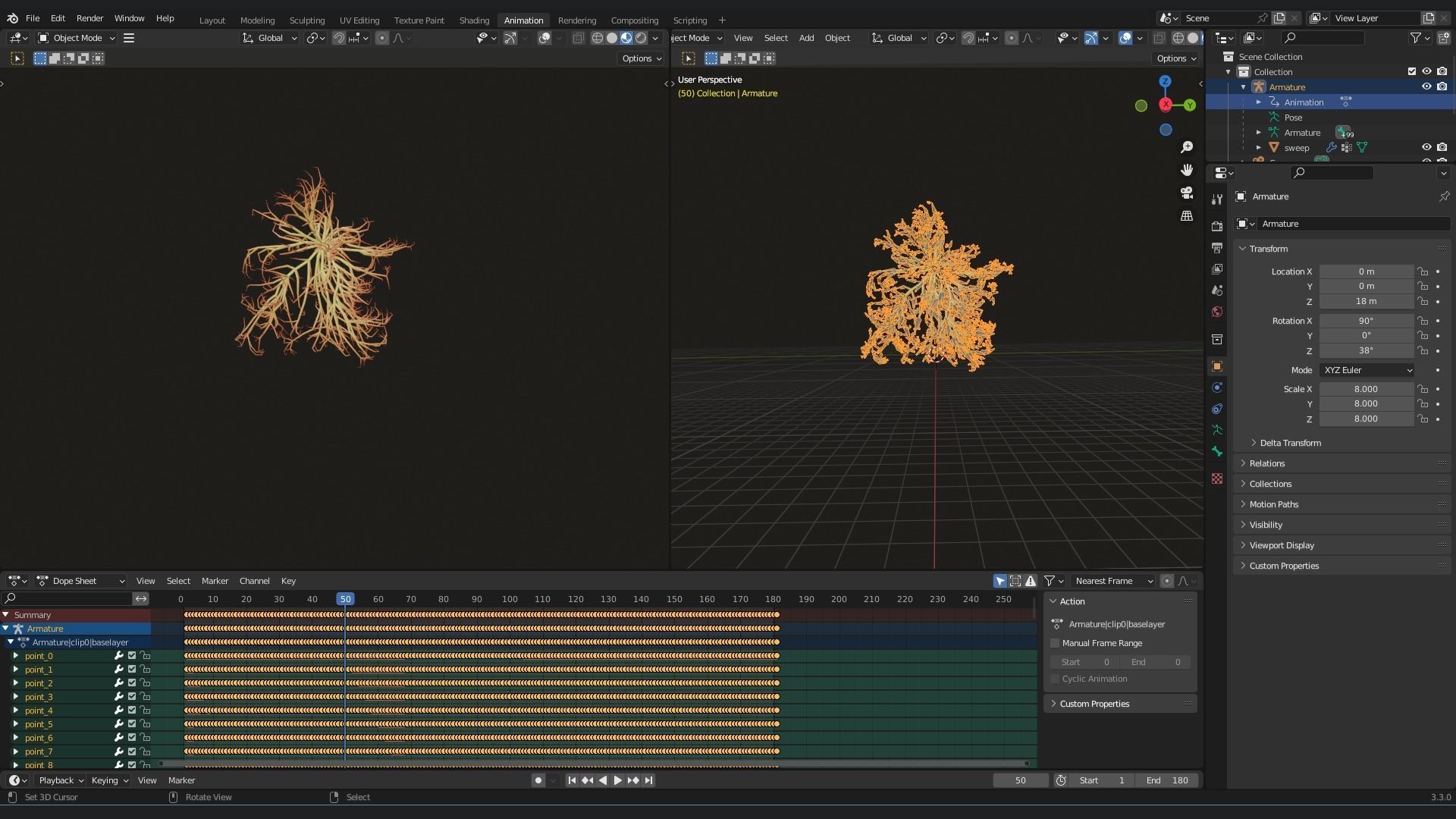Screen dimensions: 1456x819
Task: Play animation in reverse
Action: [603, 780]
